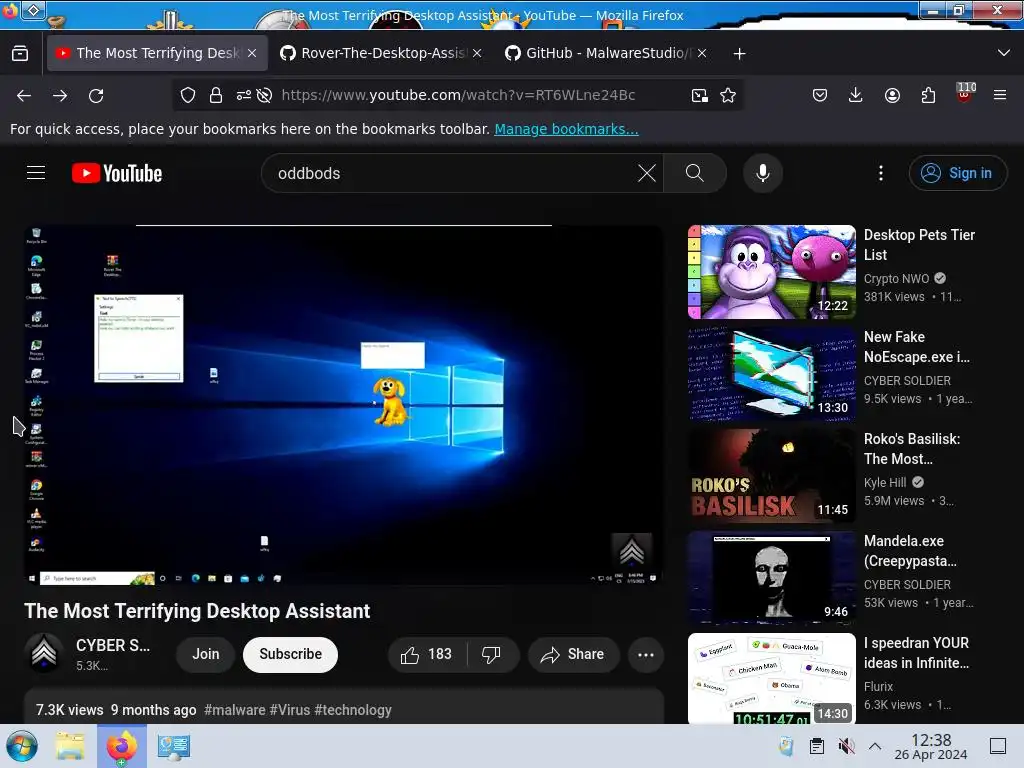Close the YouTube tab
Screen dimensions: 1024x768
(x=252, y=53)
